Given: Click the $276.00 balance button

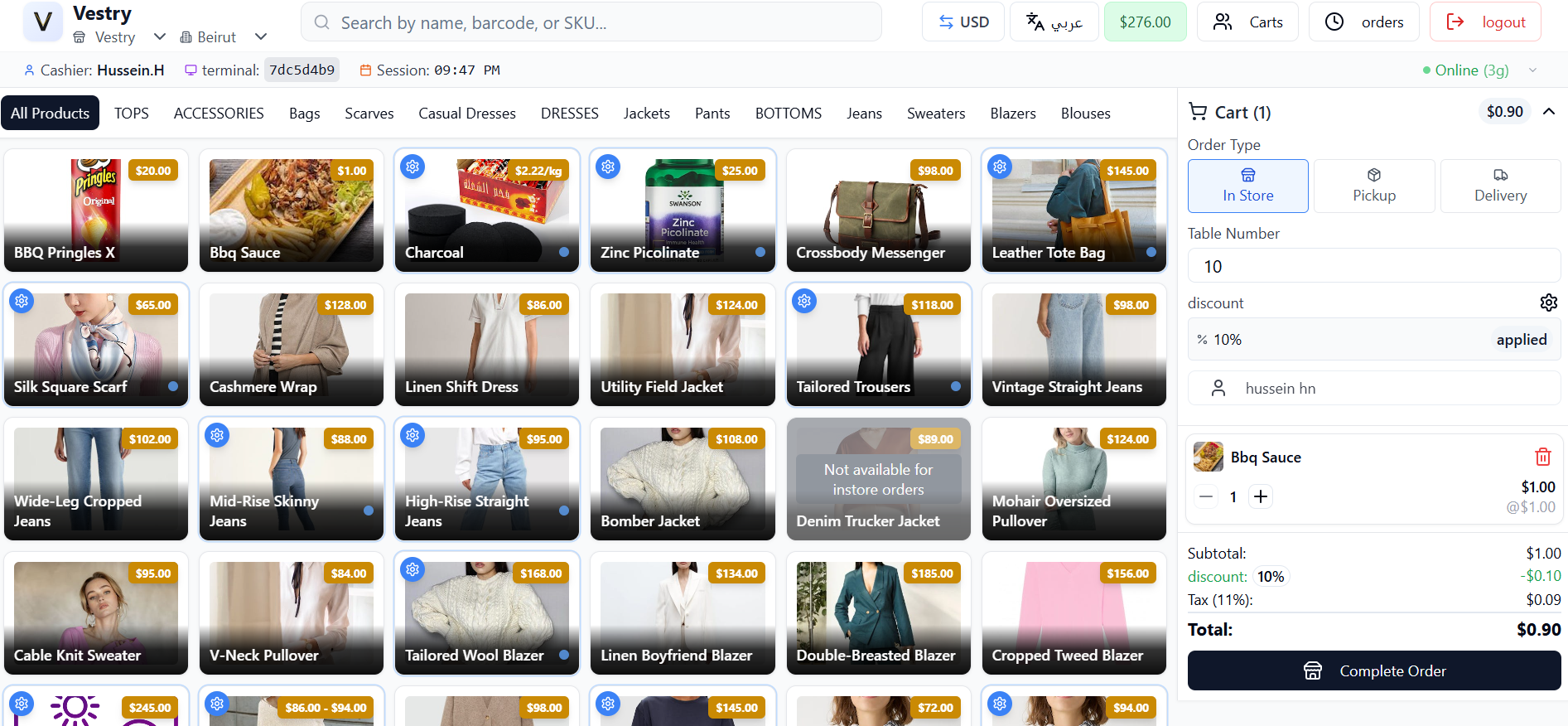Looking at the screenshot, I should pyautogui.click(x=1146, y=22).
